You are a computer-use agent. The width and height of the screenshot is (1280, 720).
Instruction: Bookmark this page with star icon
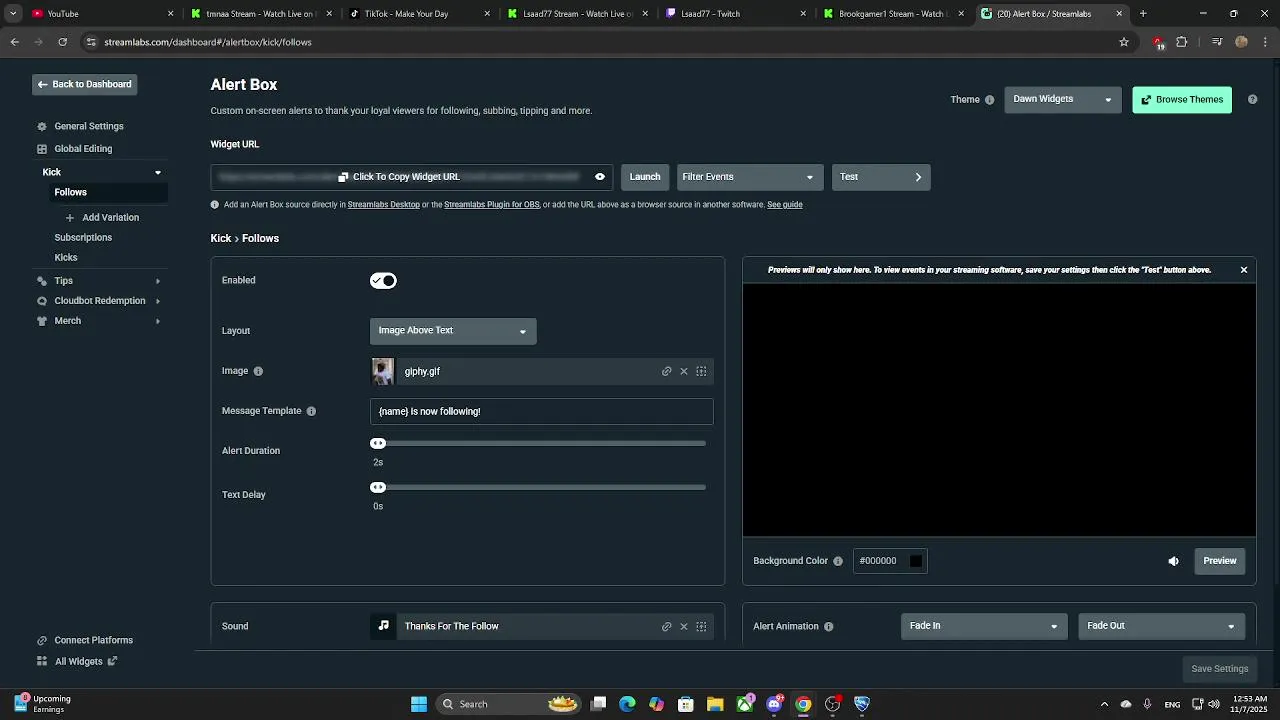tap(1124, 42)
